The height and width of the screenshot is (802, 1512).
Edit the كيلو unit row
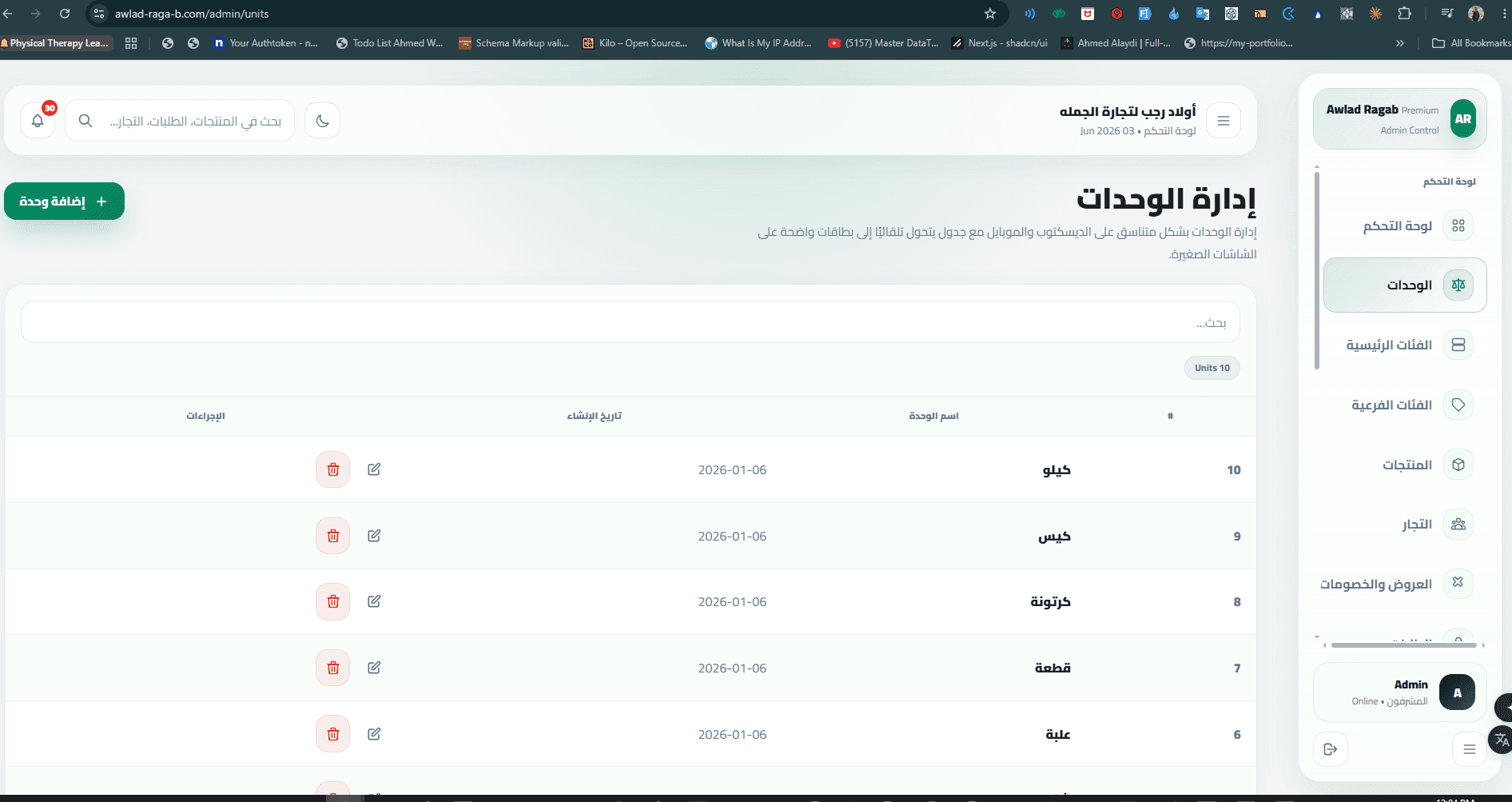click(x=374, y=469)
